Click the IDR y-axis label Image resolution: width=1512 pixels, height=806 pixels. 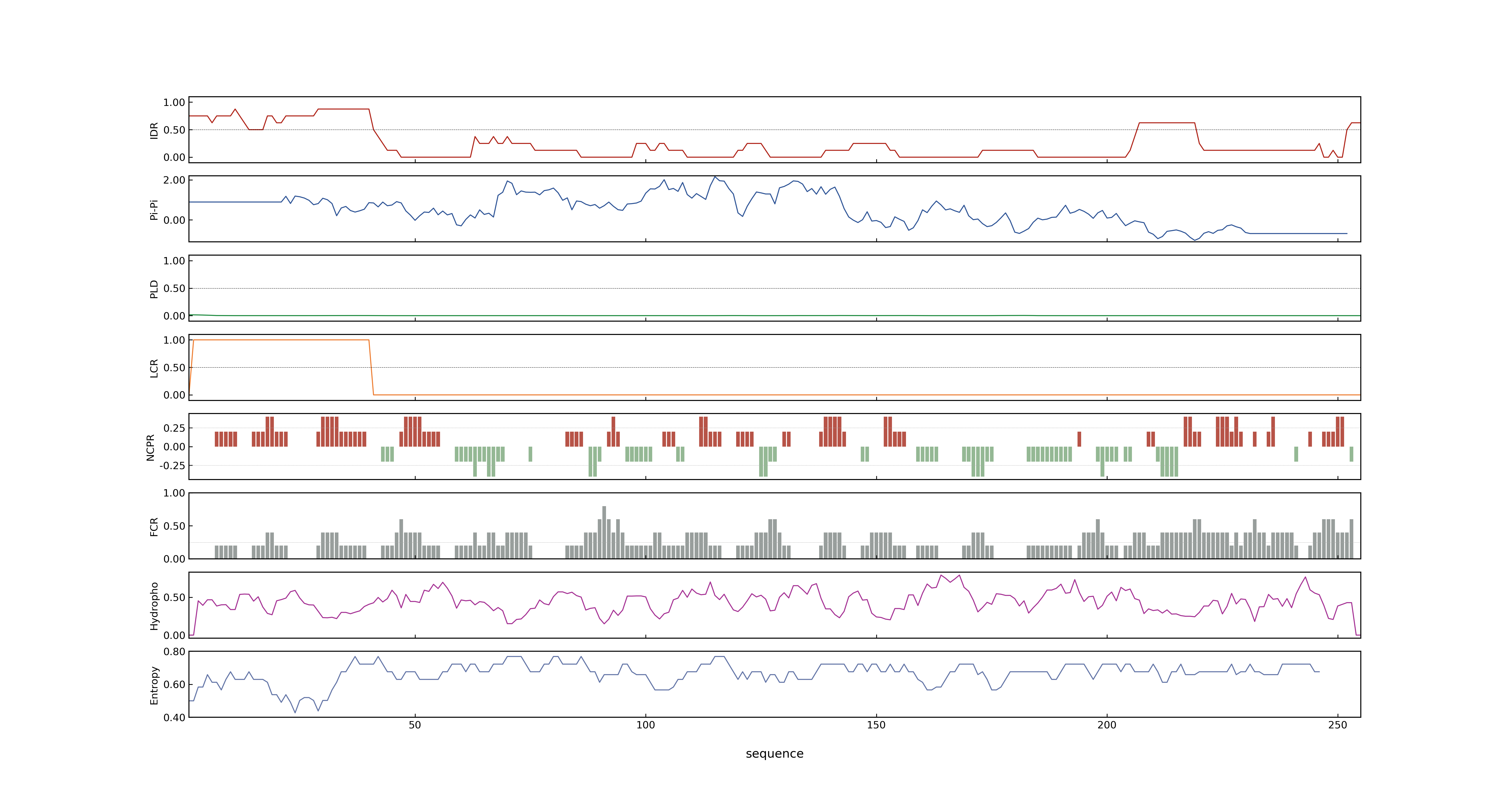coord(154,130)
